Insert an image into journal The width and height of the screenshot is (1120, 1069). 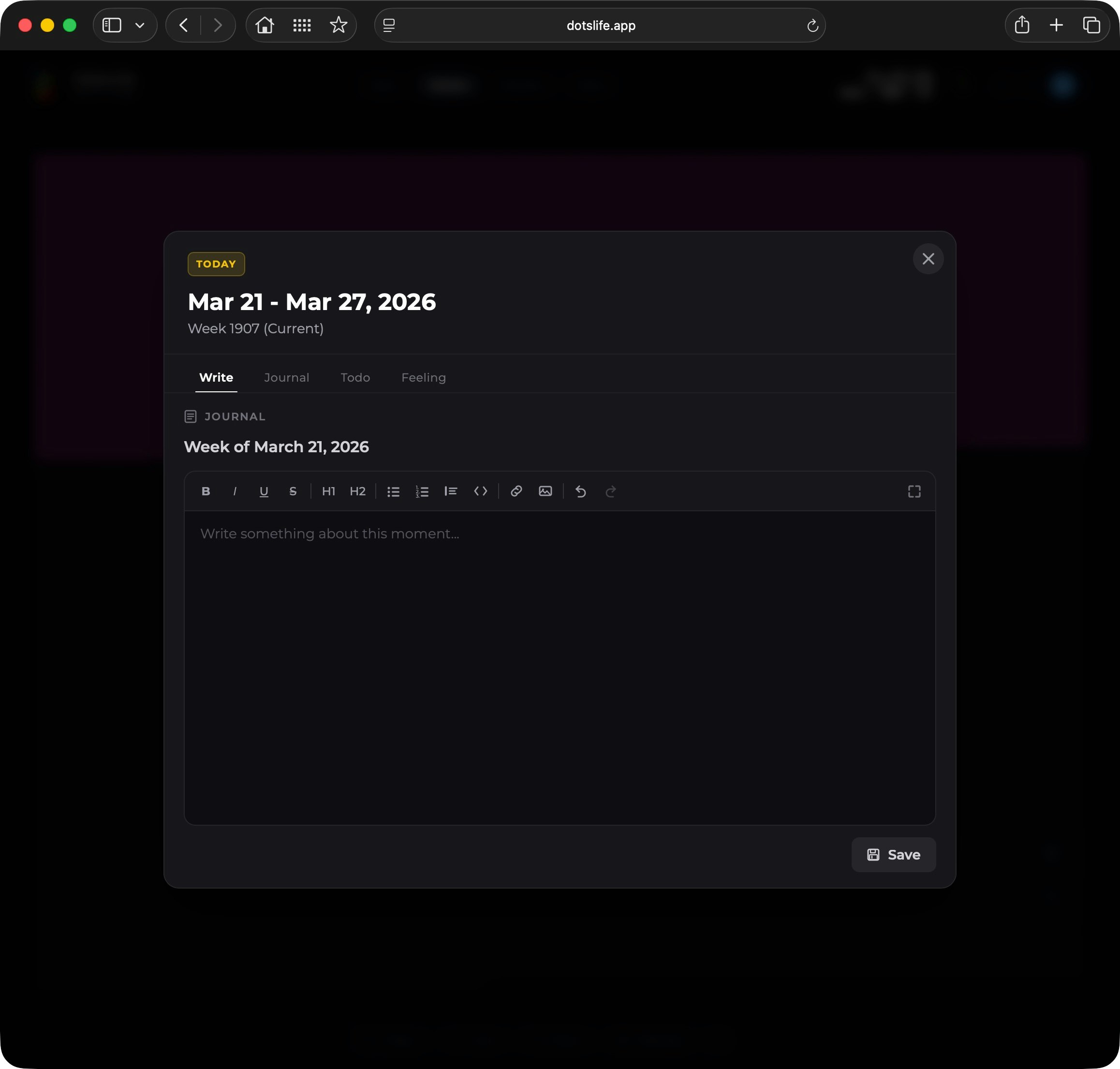click(545, 491)
